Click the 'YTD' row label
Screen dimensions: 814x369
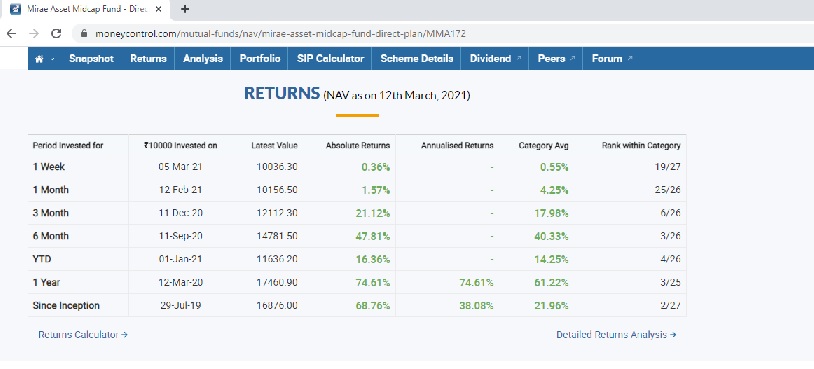click(42, 259)
